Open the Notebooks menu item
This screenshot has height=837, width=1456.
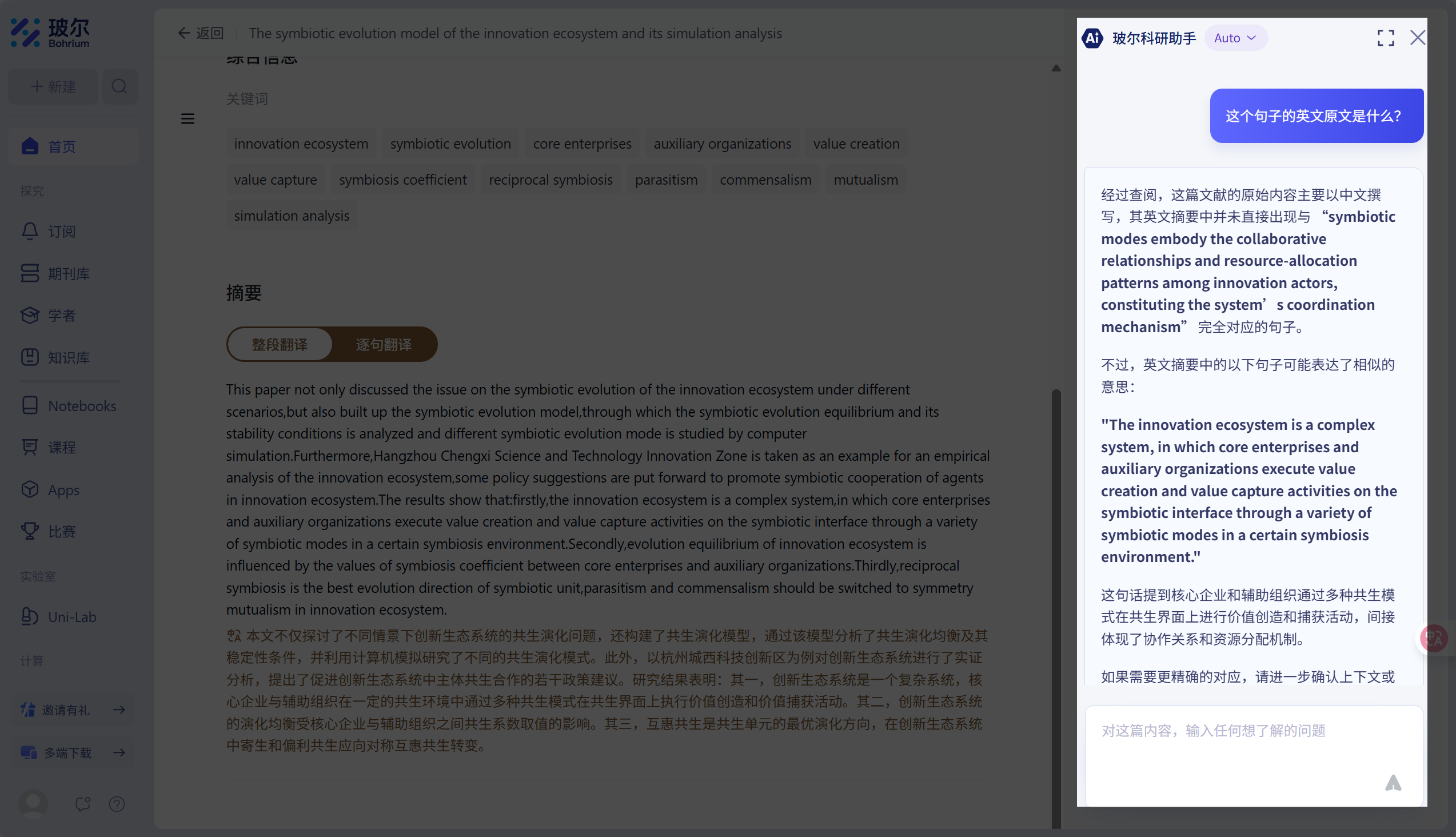point(82,406)
